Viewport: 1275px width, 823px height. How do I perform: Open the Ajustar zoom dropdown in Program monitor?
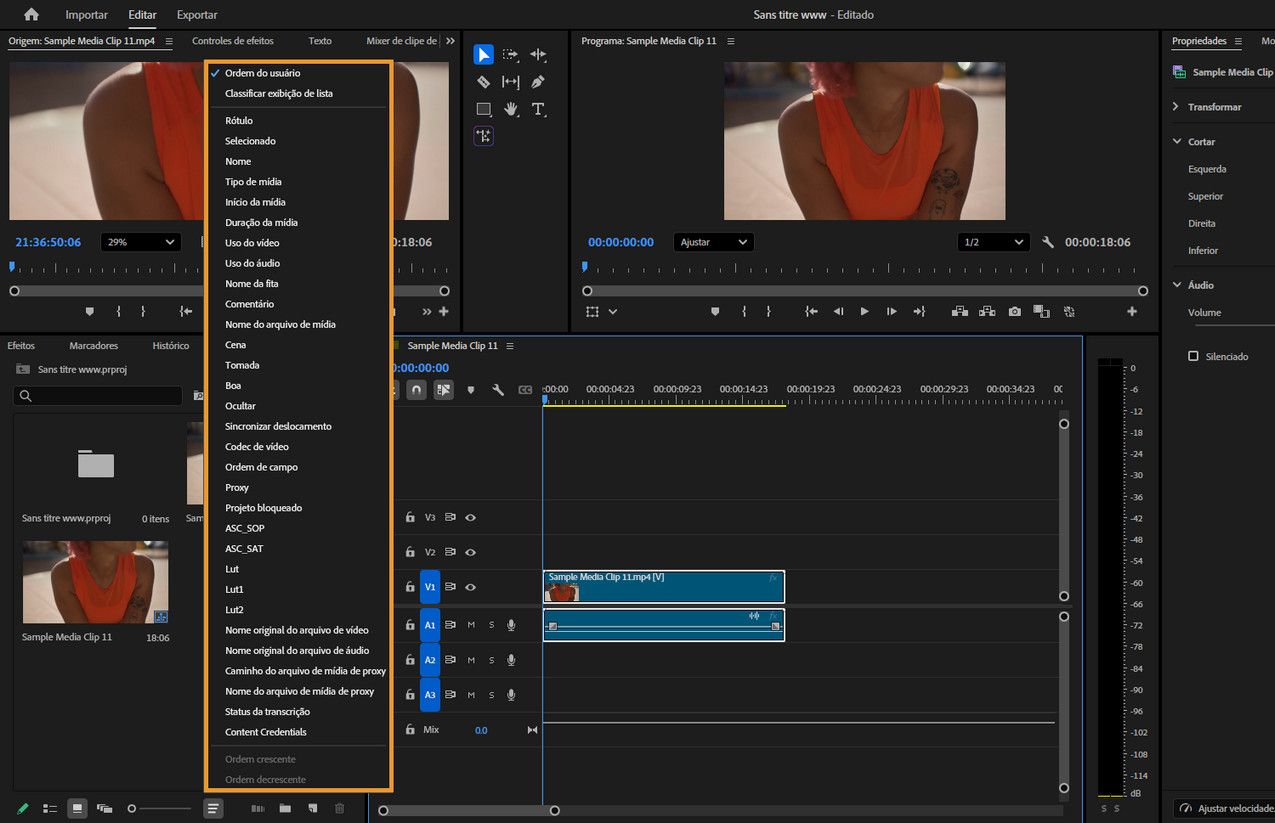(713, 241)
